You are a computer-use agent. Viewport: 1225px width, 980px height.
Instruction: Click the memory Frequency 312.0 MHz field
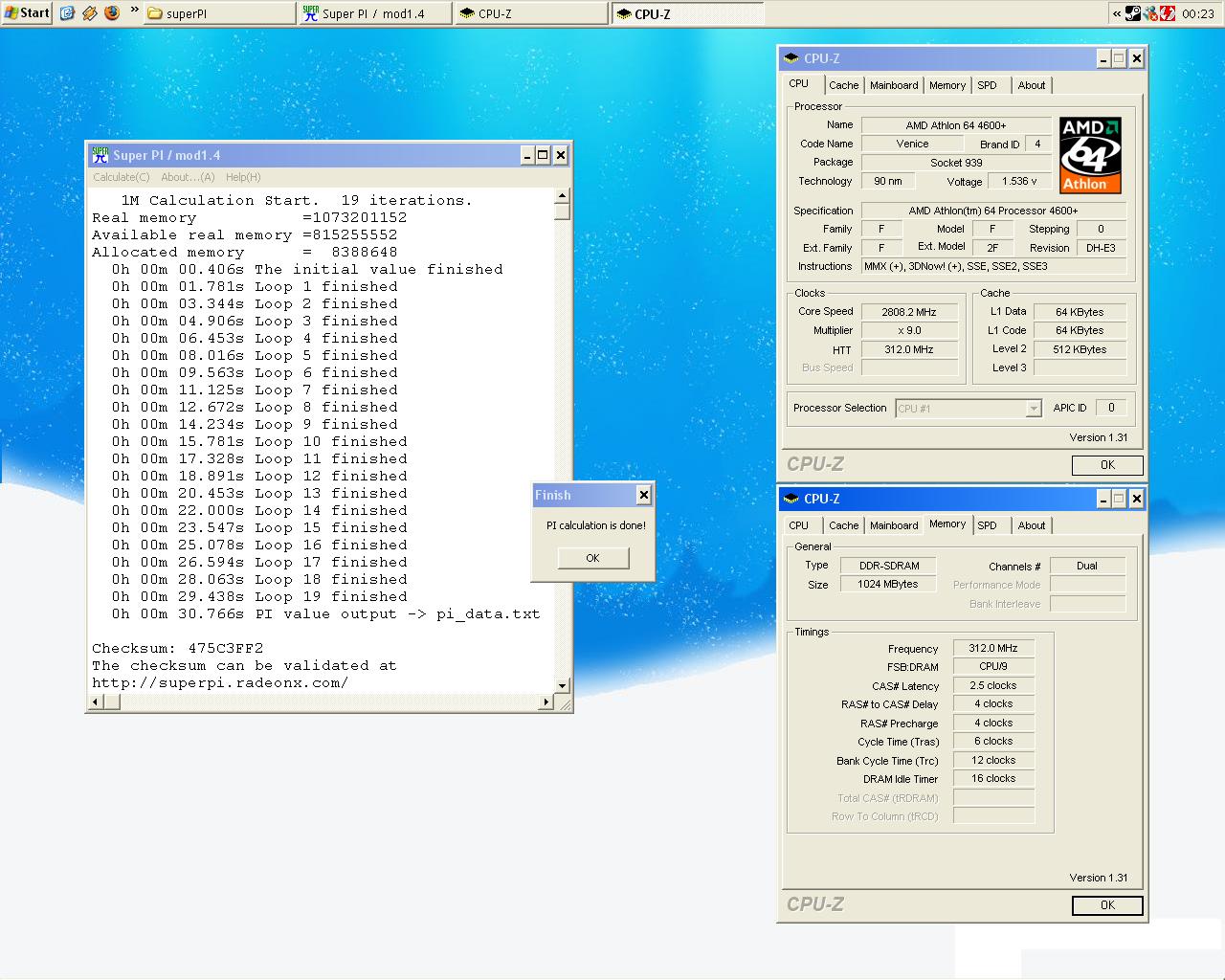coord(993,648)
